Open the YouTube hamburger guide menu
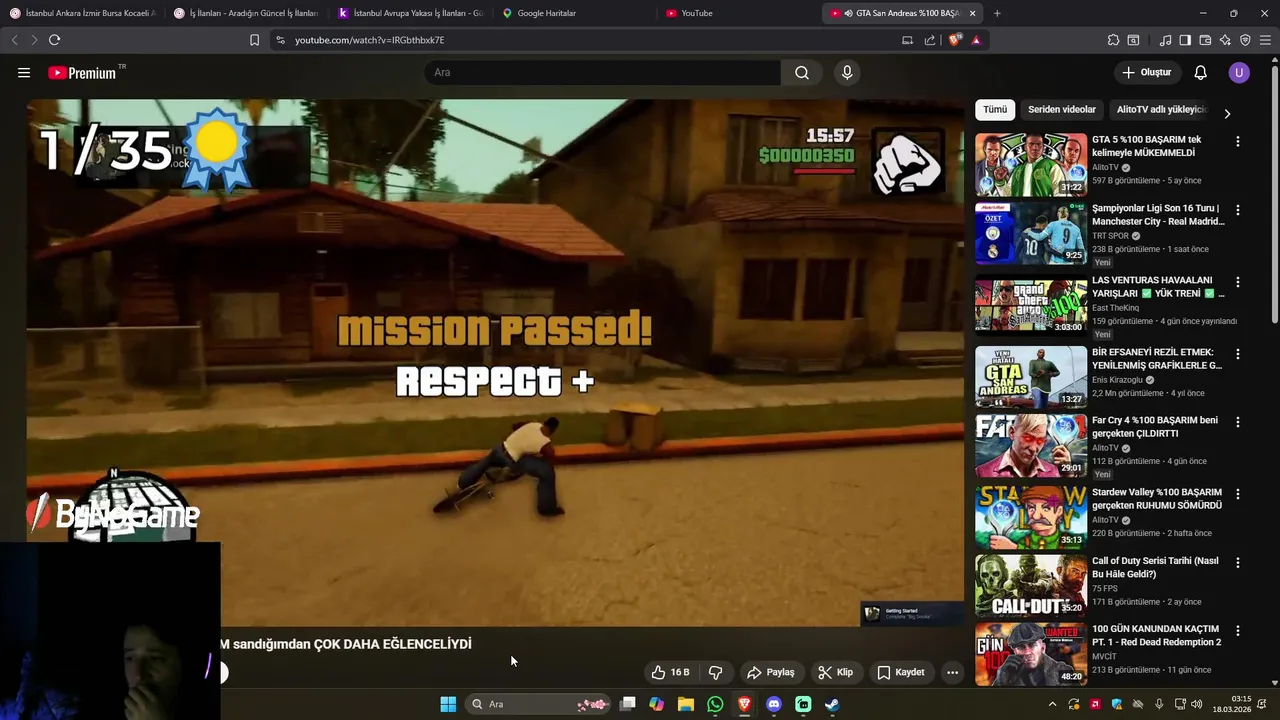The width and height of the screenshot is (1280, 720). point(24,73)
